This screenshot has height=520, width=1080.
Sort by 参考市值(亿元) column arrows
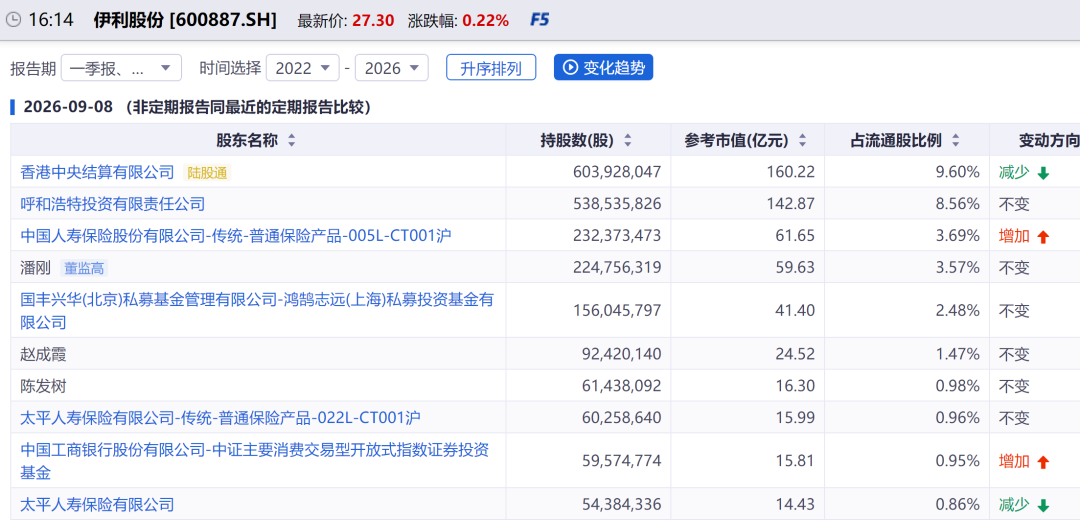click(802, 141)
